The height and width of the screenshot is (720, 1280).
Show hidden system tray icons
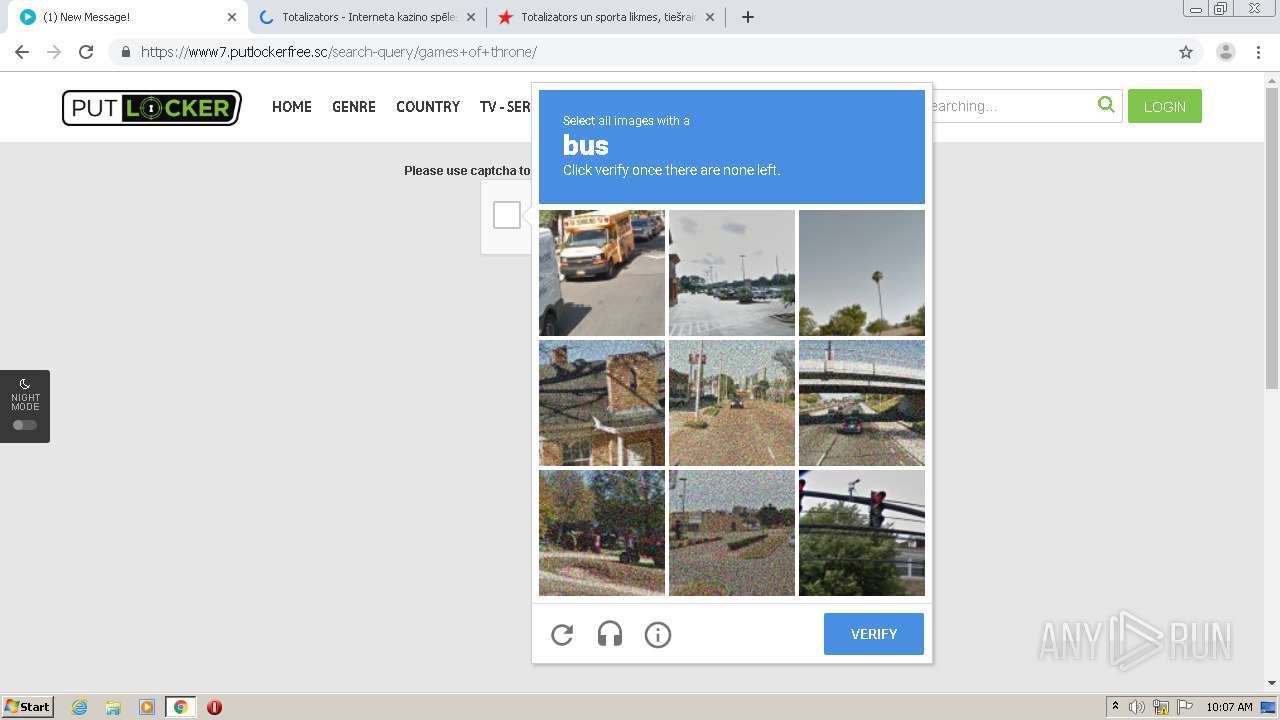(x=1115, y=707)
